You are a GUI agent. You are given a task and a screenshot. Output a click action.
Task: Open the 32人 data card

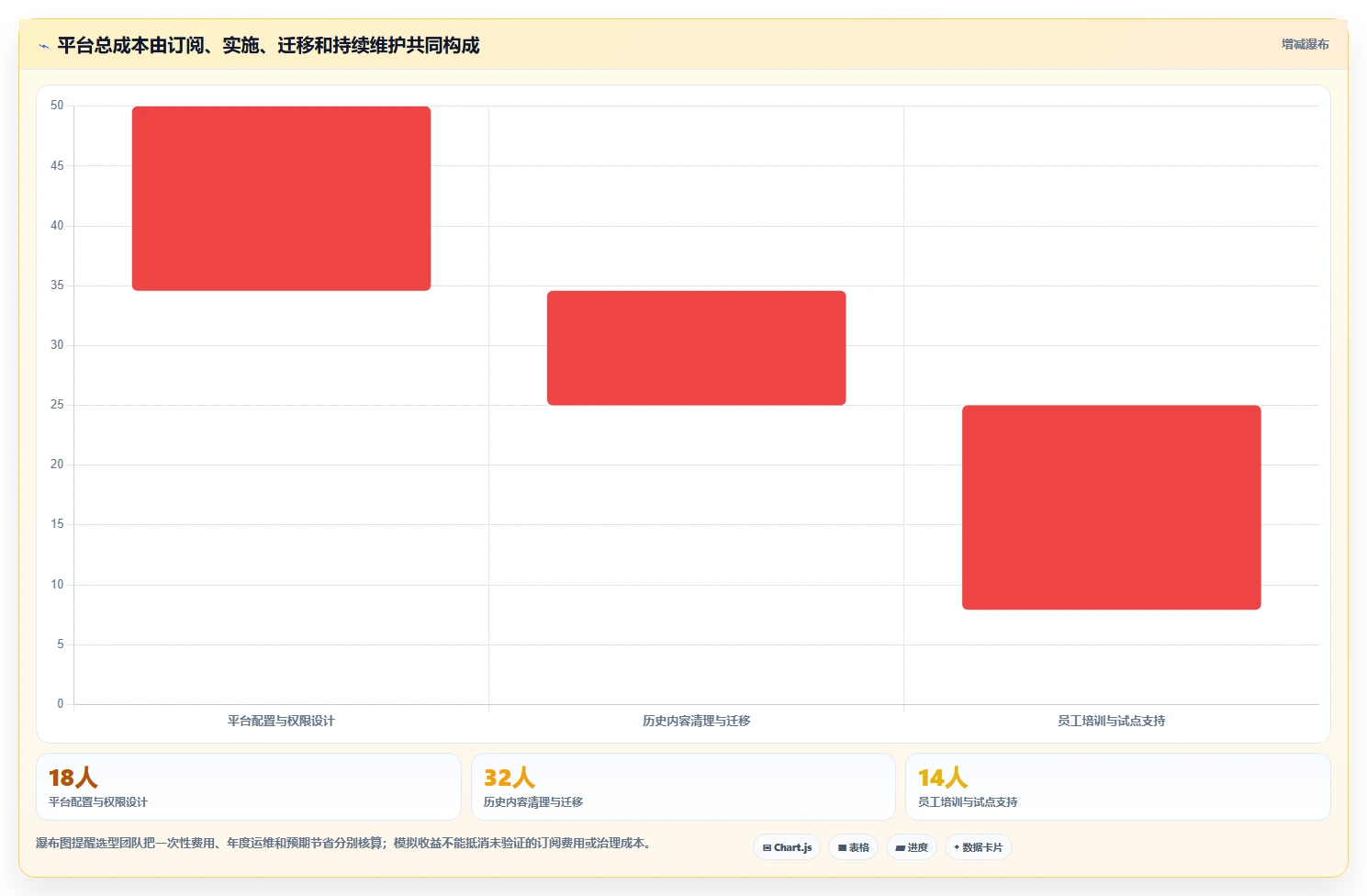coord(683,787)
